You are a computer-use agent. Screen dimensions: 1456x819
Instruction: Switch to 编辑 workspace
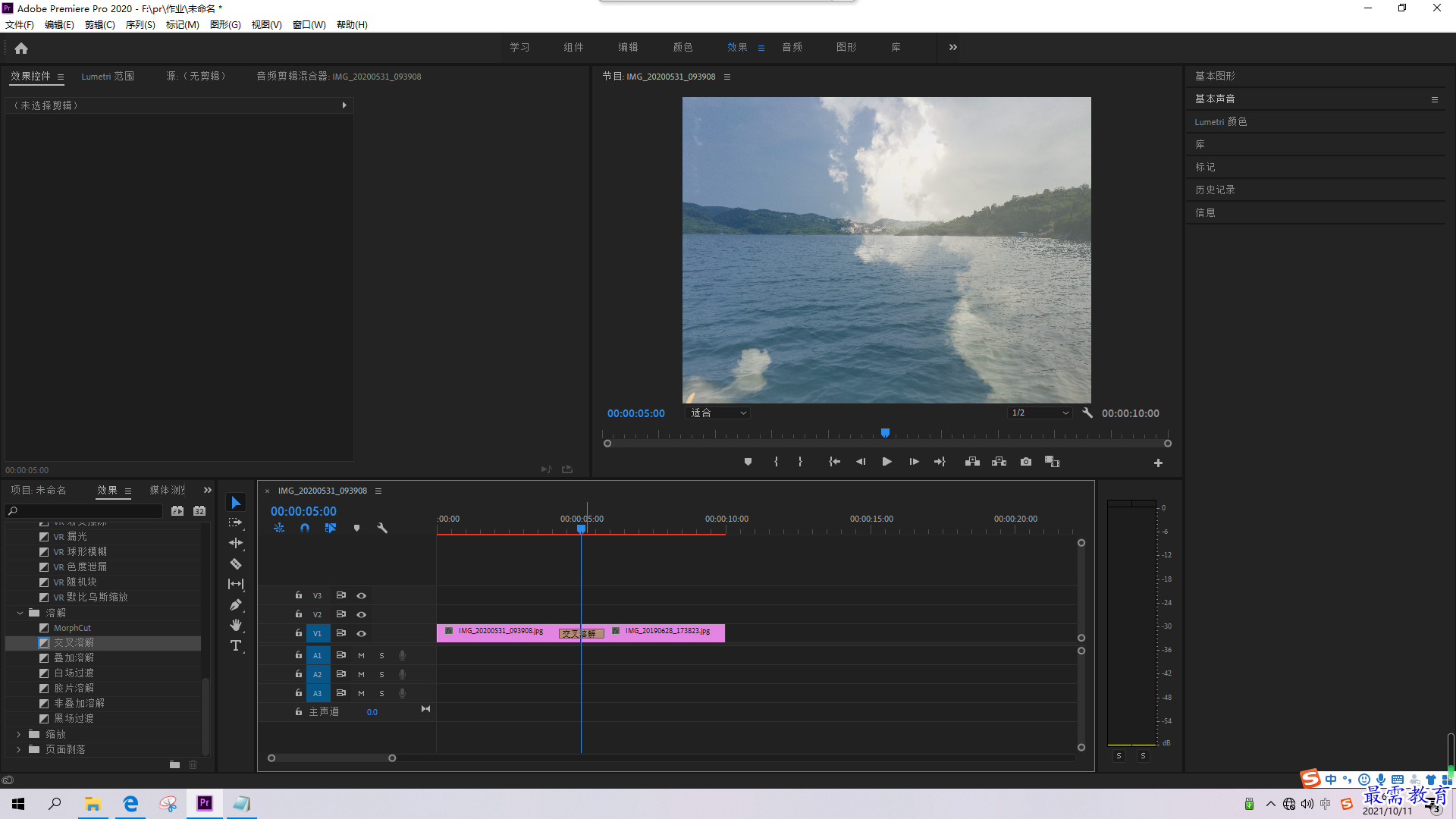pos(628,47)
